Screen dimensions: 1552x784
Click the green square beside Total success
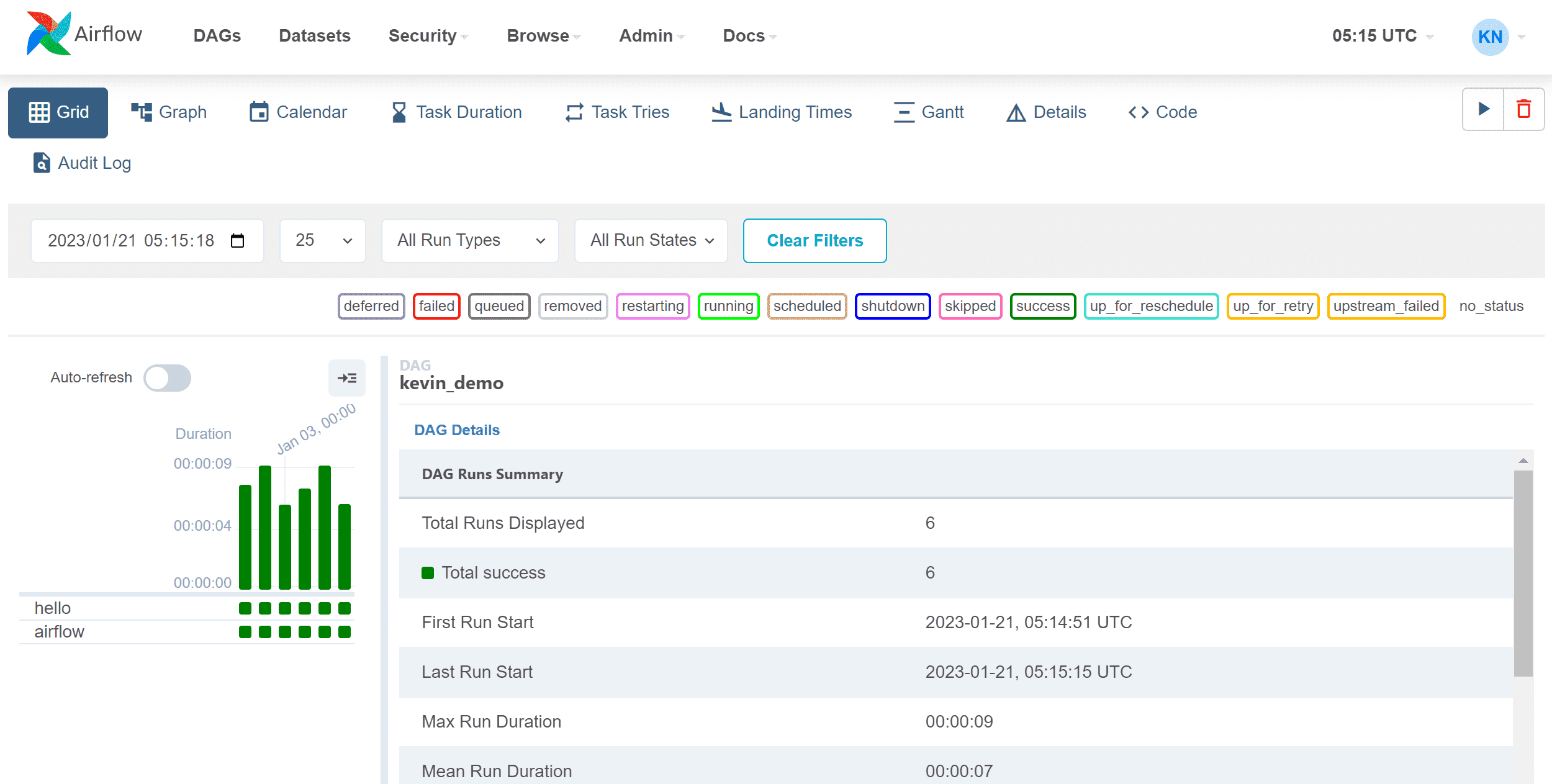(x=428, y=573)
